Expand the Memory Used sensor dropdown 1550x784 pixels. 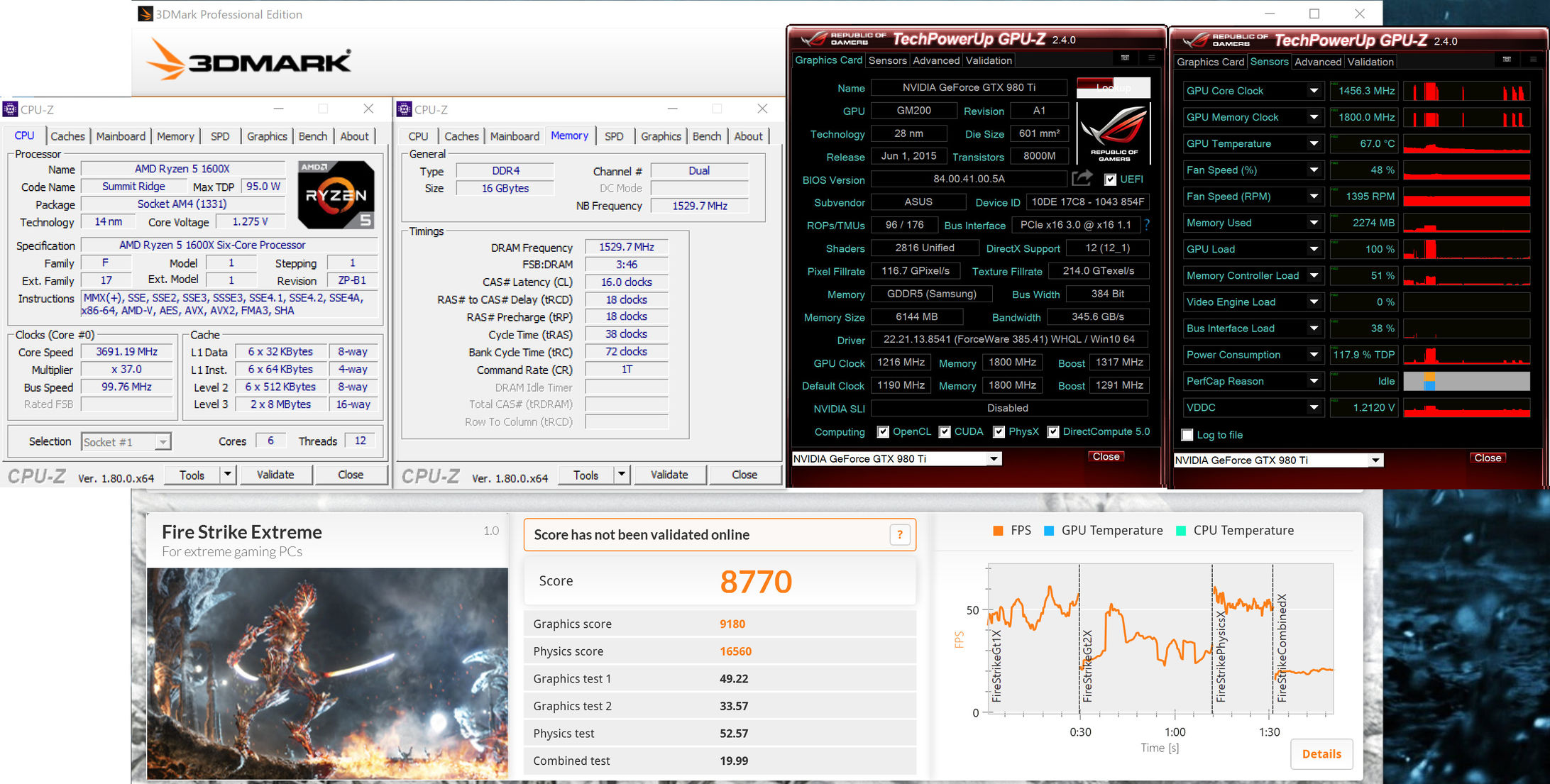tap(1314, 223)
